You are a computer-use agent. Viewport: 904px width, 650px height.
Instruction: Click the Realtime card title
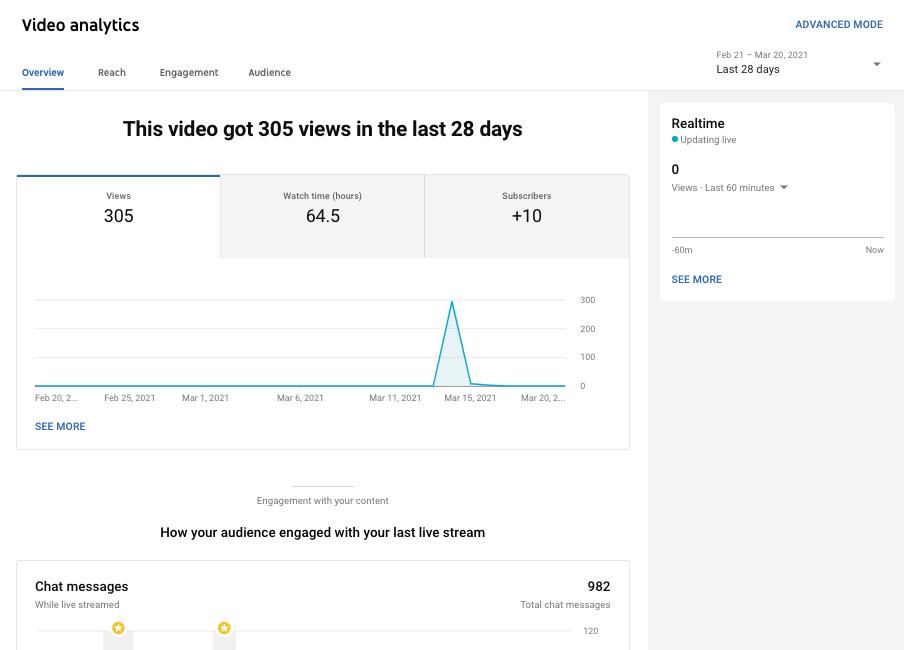[698, 123]
